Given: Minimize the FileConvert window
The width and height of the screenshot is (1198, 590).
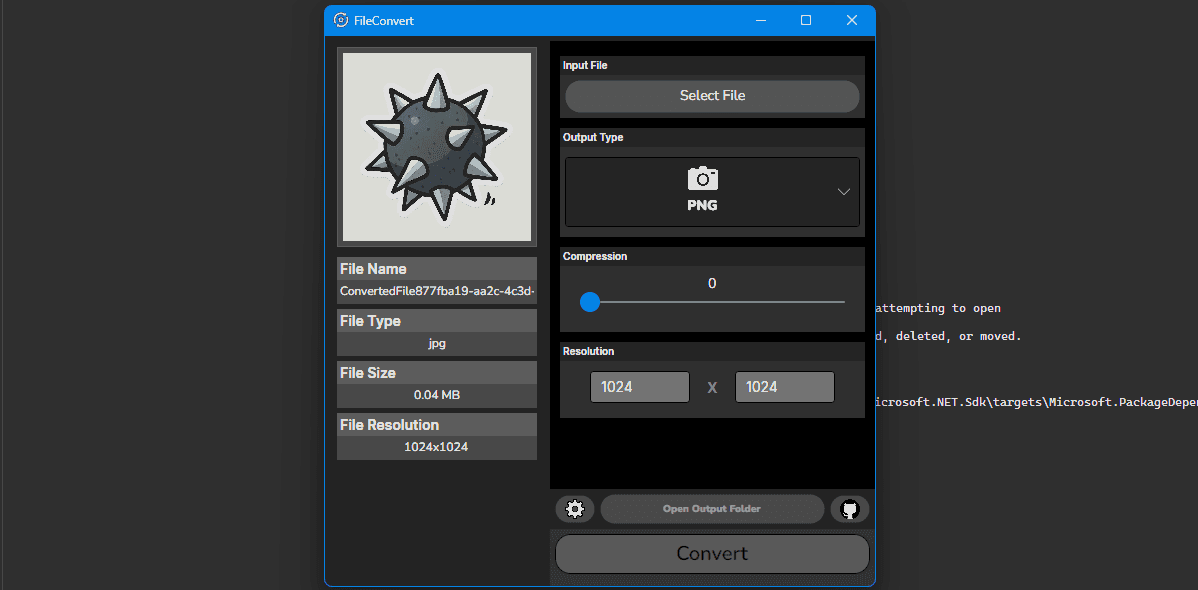Looking at the screenshot, I should [760, 20].
